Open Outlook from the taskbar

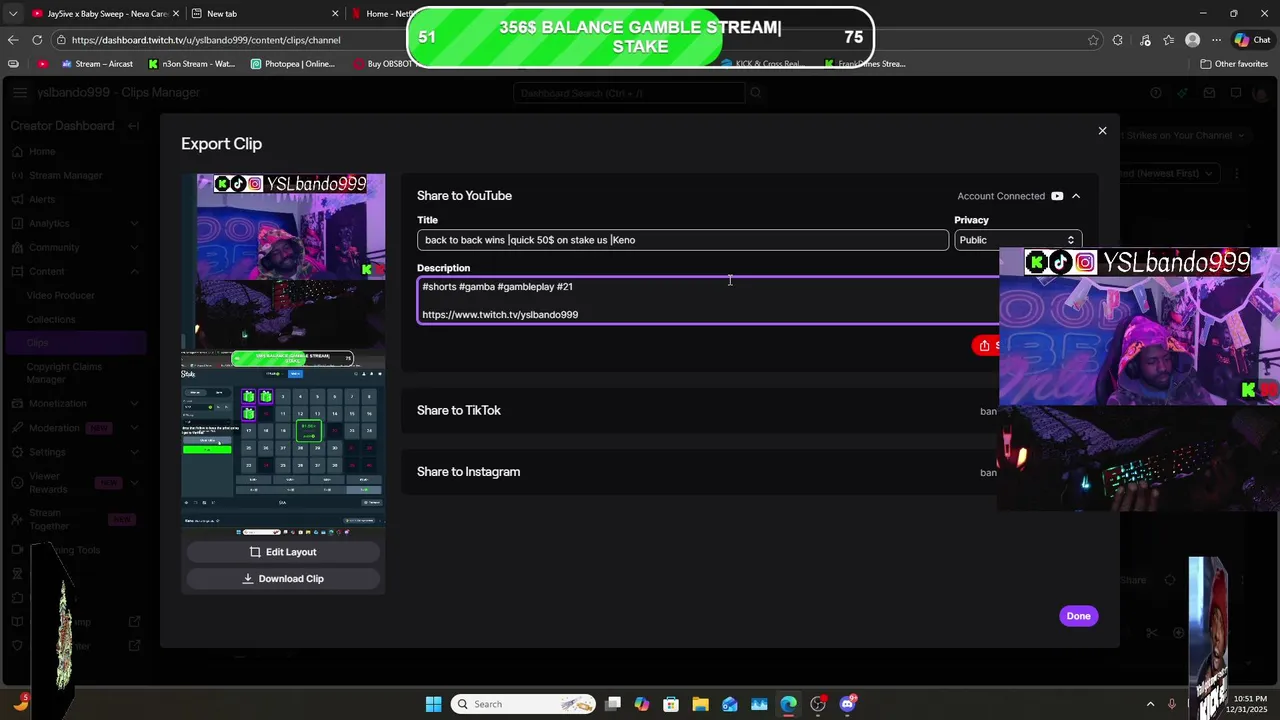(x=730, y=704)
